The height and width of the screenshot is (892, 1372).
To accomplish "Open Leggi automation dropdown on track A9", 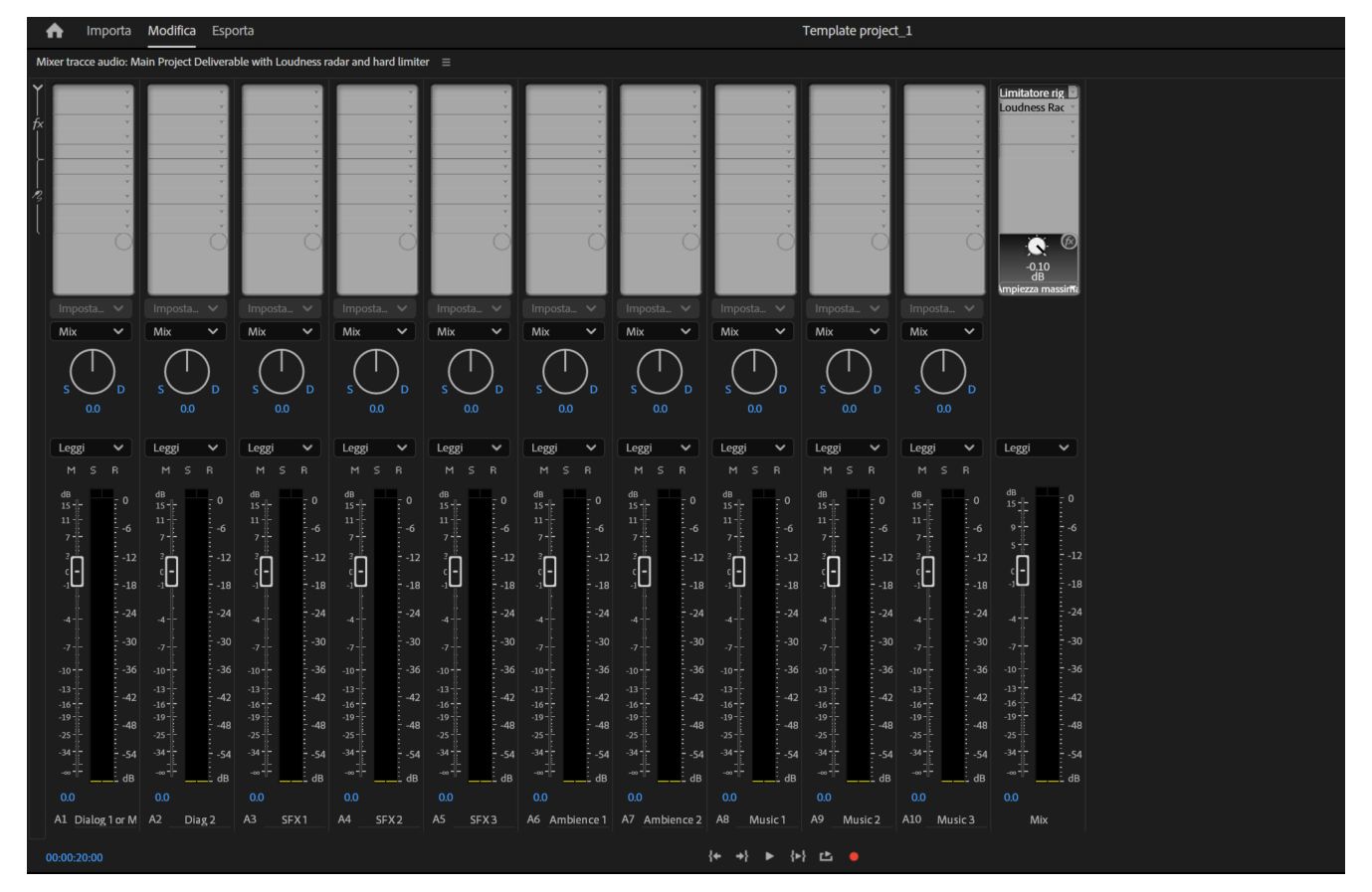I will pos(847,447).
